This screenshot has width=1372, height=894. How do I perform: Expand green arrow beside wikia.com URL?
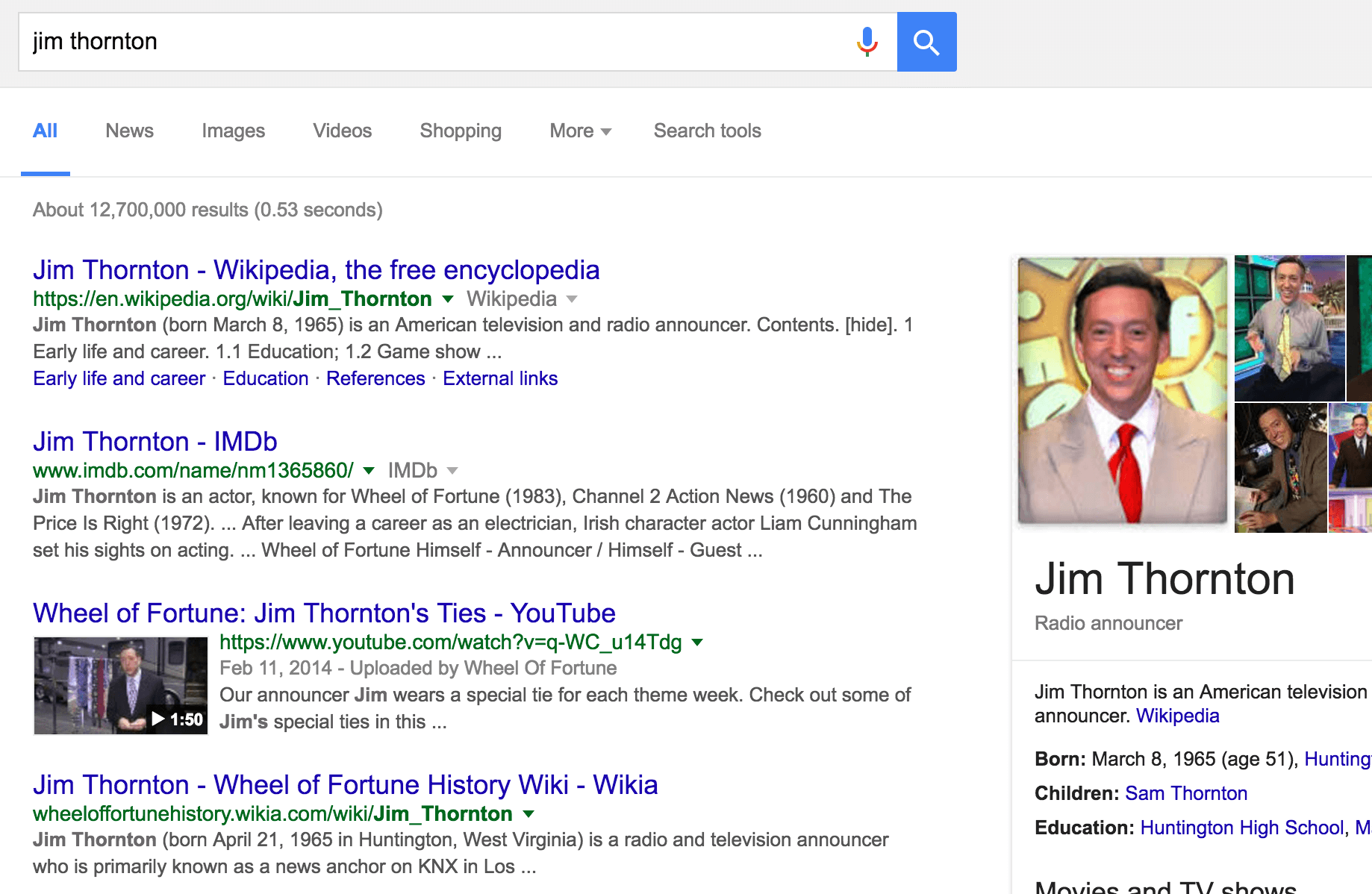pos(528,814)
